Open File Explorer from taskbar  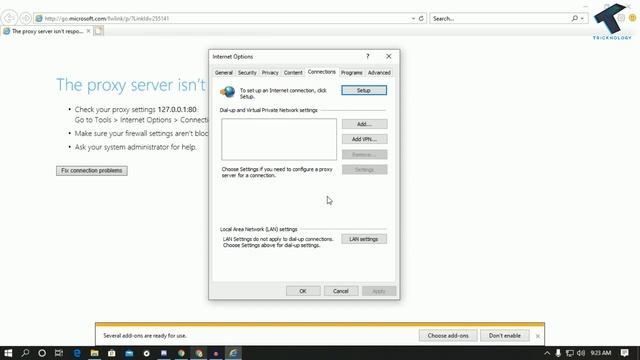pyautogui.click(x=94, y=353)
